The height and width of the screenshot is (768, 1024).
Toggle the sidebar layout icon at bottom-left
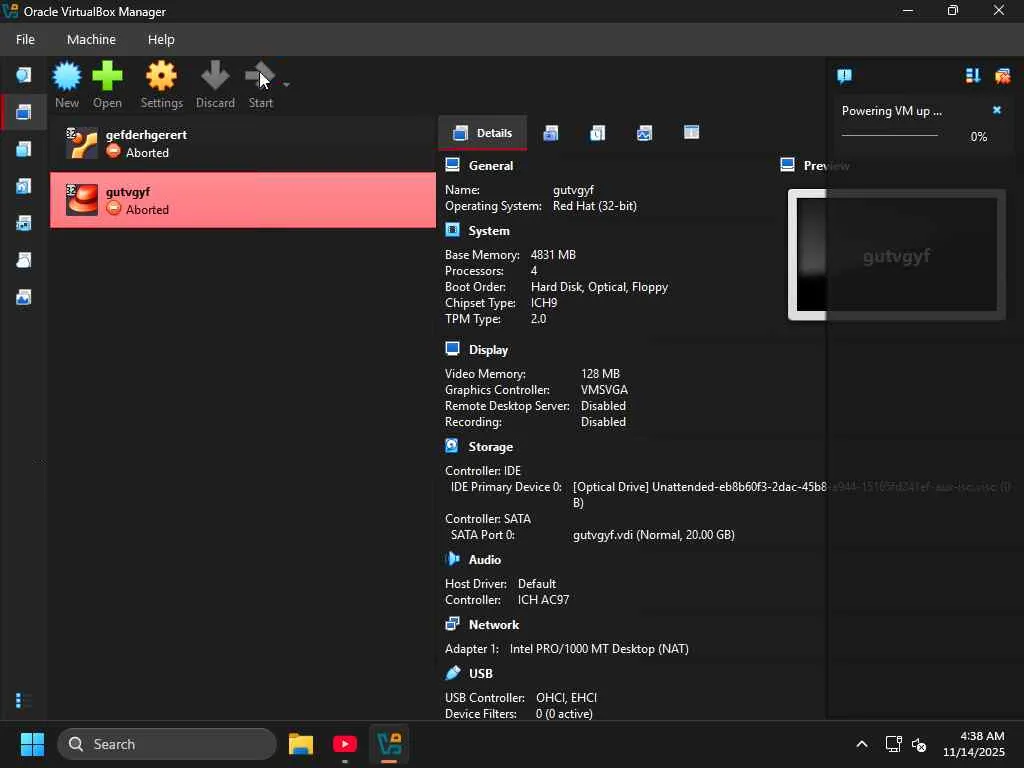coord(22,701)
